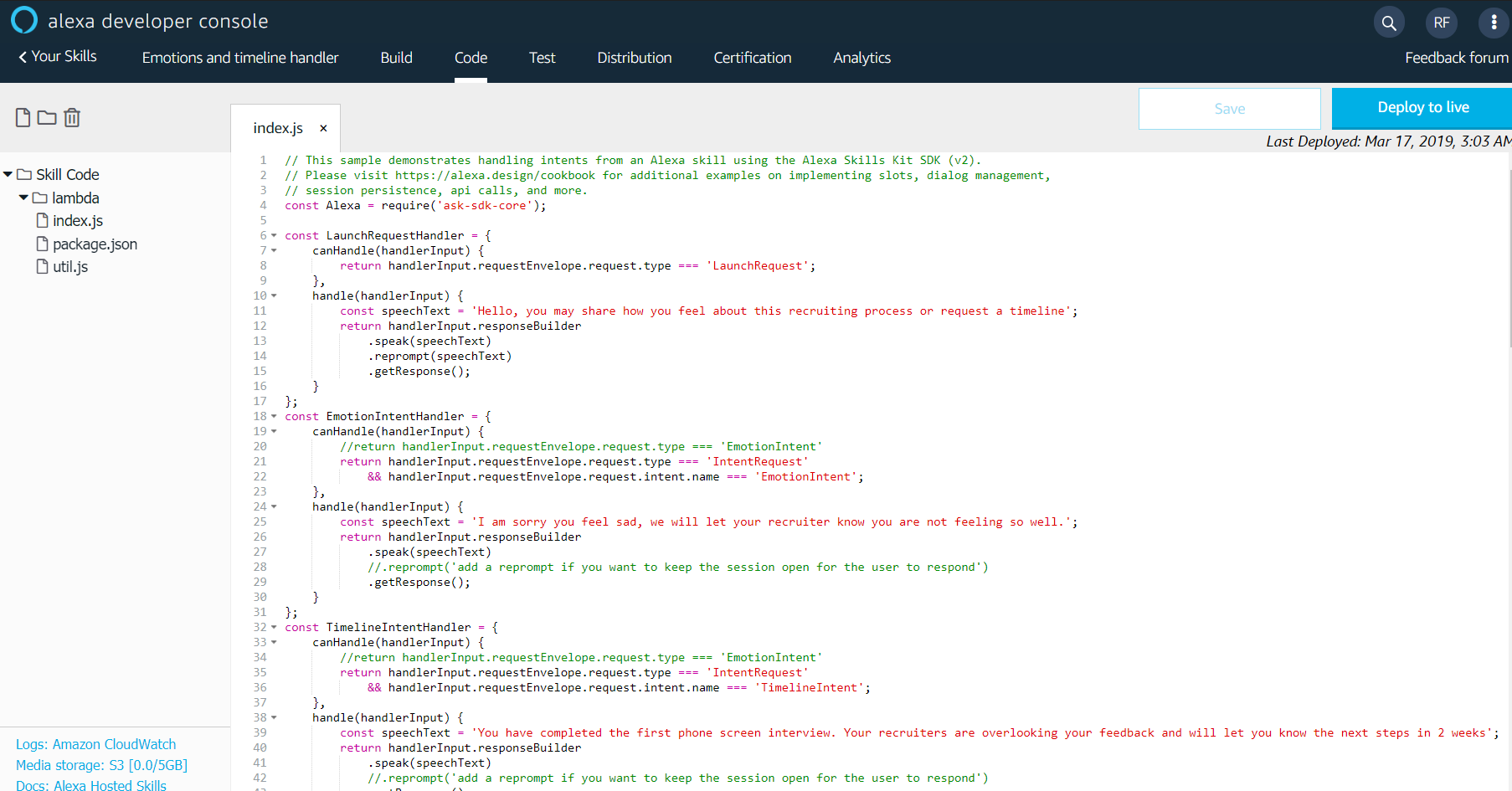
Task: Fold code block at line 19
Action: [x=274, y=432]
